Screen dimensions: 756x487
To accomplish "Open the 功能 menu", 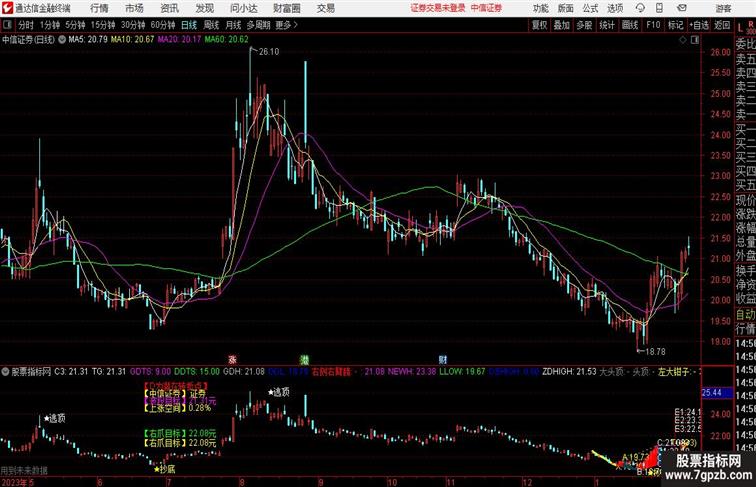I will [x=540, y=8].
